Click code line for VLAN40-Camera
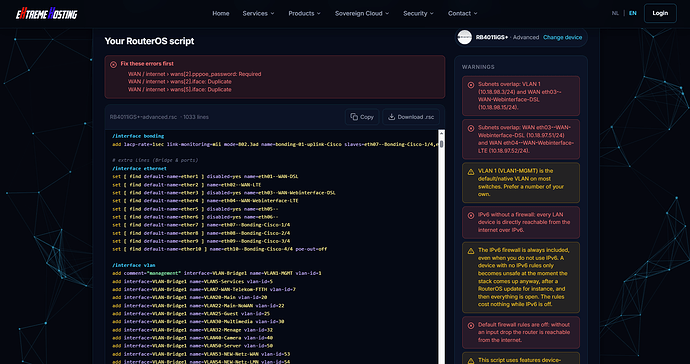 point(192,338)
